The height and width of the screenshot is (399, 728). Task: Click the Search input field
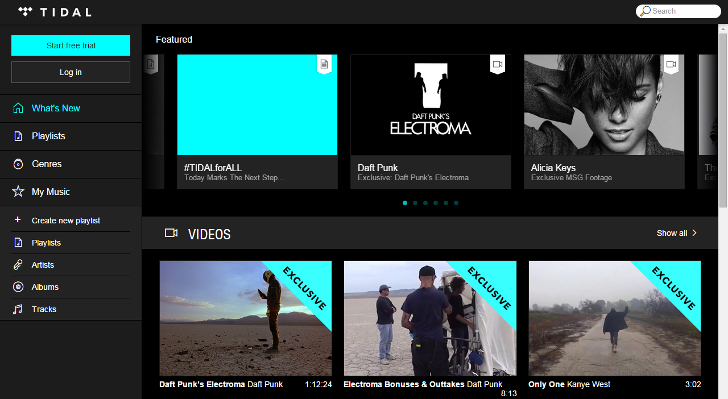(x=678, y=11)
